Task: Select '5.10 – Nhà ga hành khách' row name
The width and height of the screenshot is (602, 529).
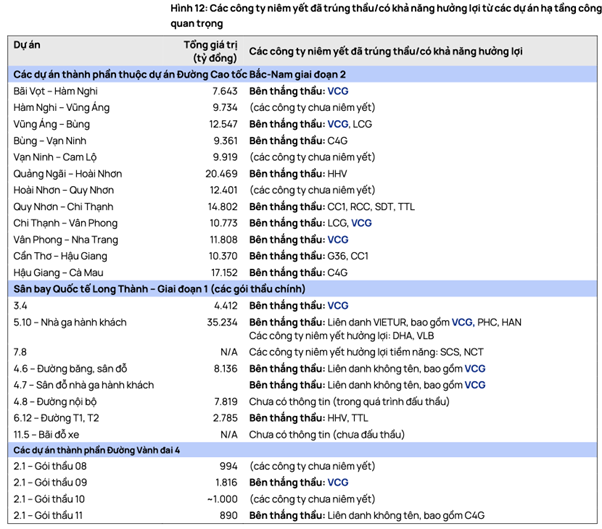Action: (x=70, y=322)
